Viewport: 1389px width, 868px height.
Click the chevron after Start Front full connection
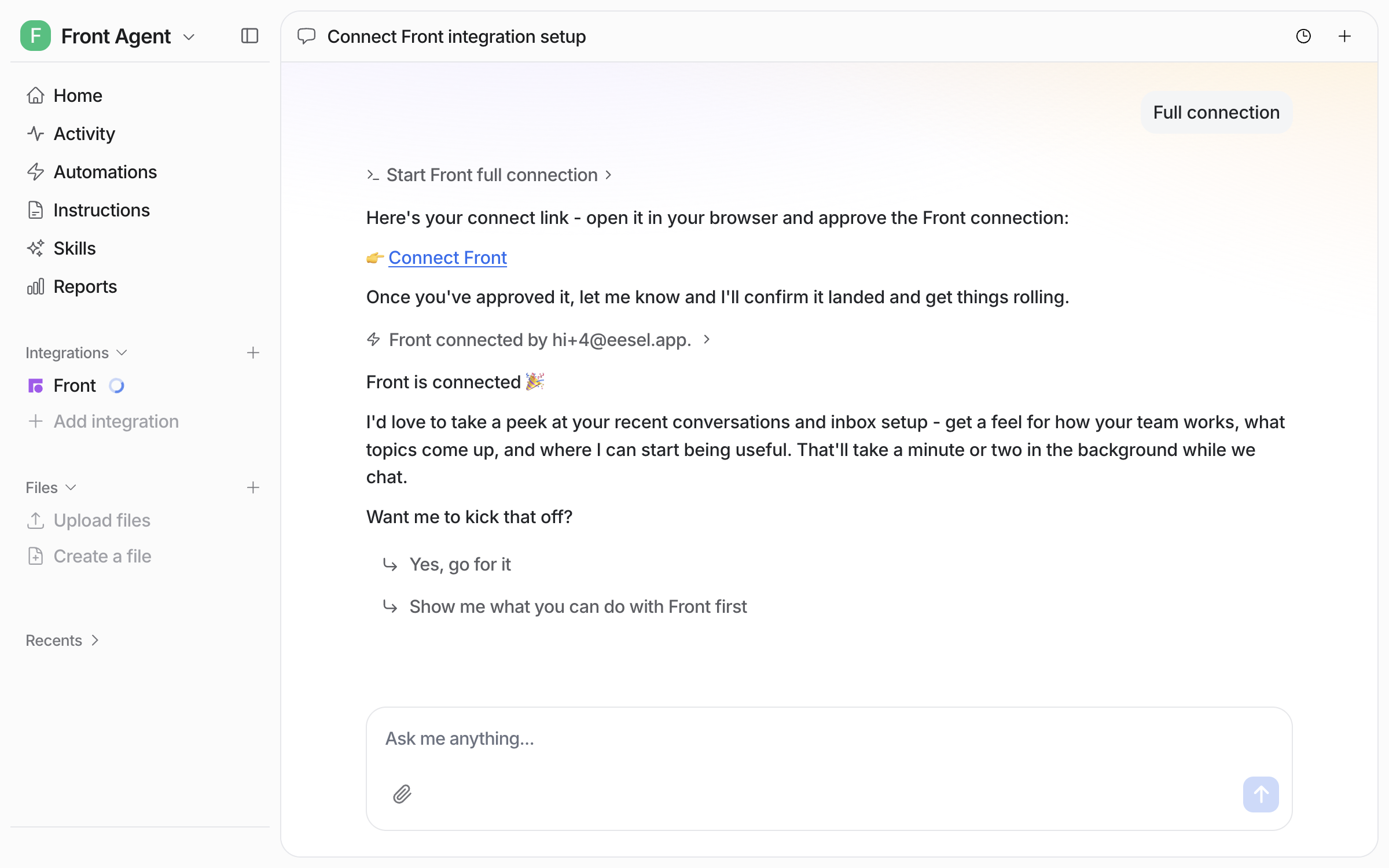pos(608,175)
